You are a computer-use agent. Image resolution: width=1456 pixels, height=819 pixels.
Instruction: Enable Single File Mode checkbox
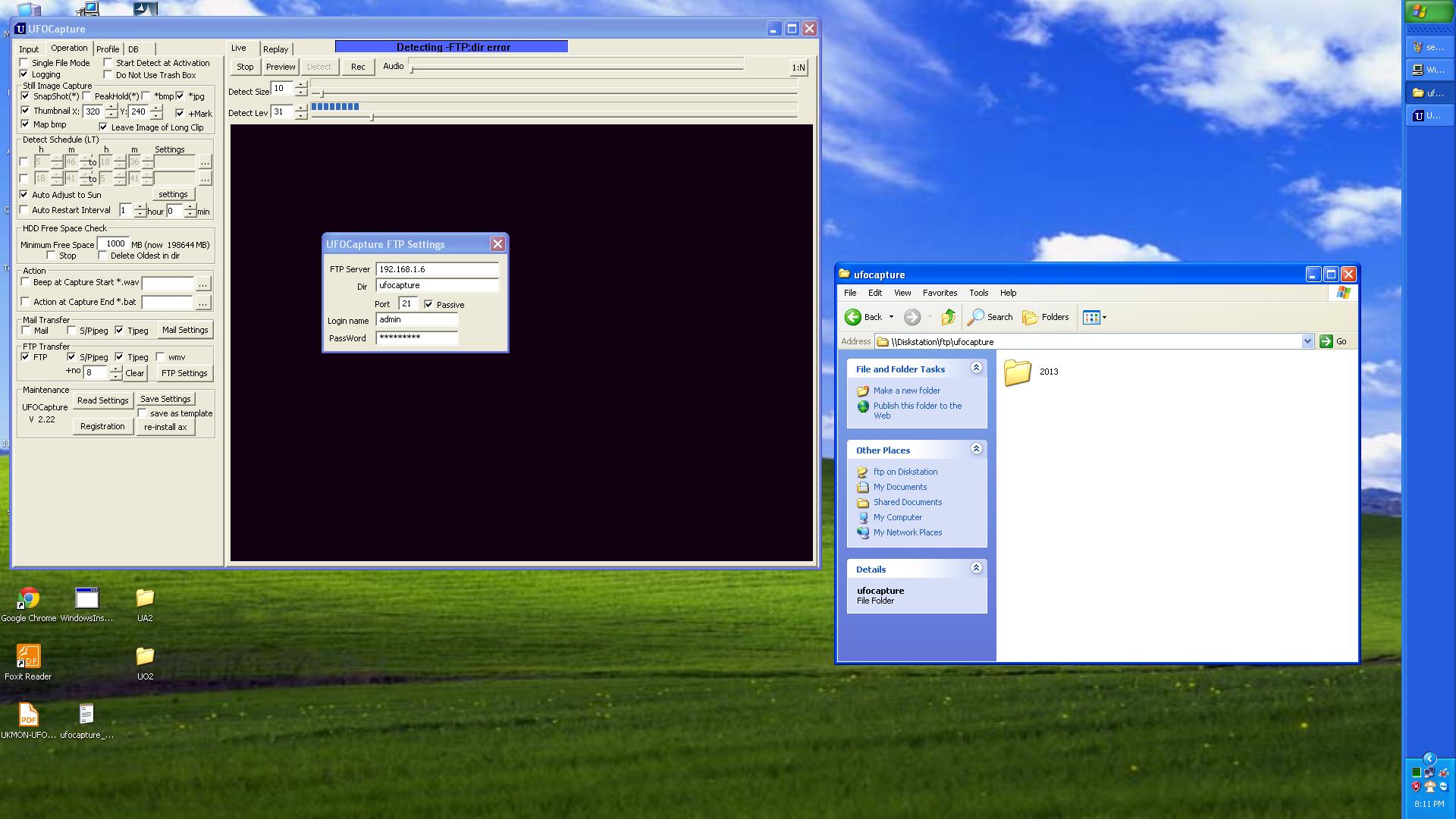click(x=24, y=63)
